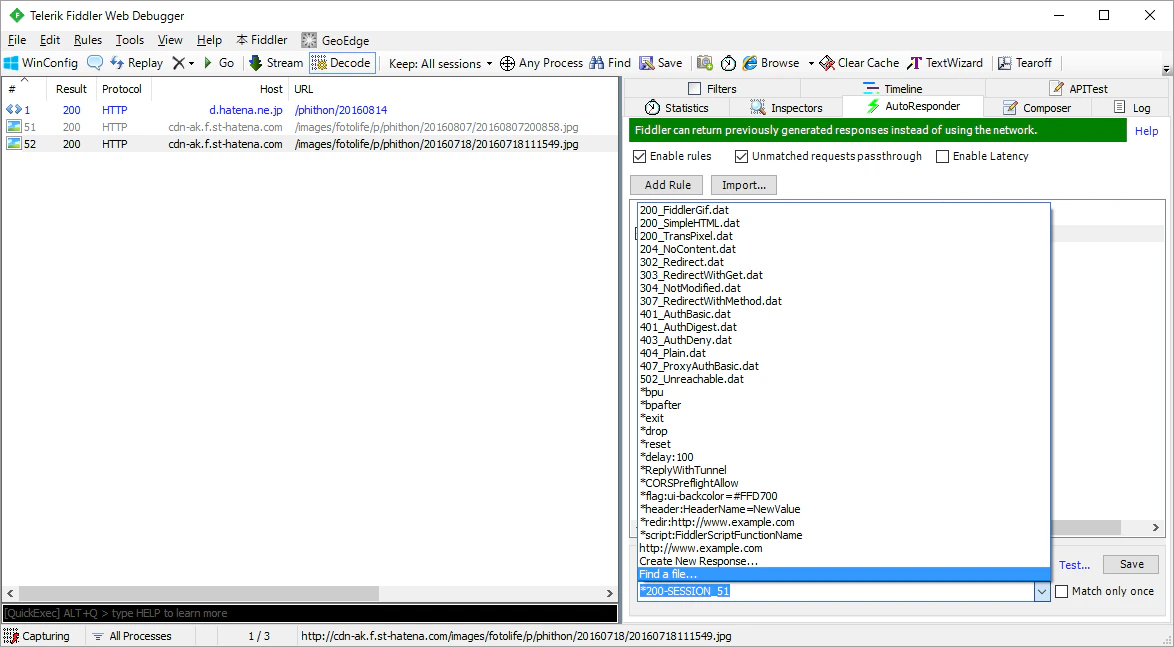Viewport: 1174px width, 647px height.
Task: Pick Any Process target icon
Action: click(507, 63)
